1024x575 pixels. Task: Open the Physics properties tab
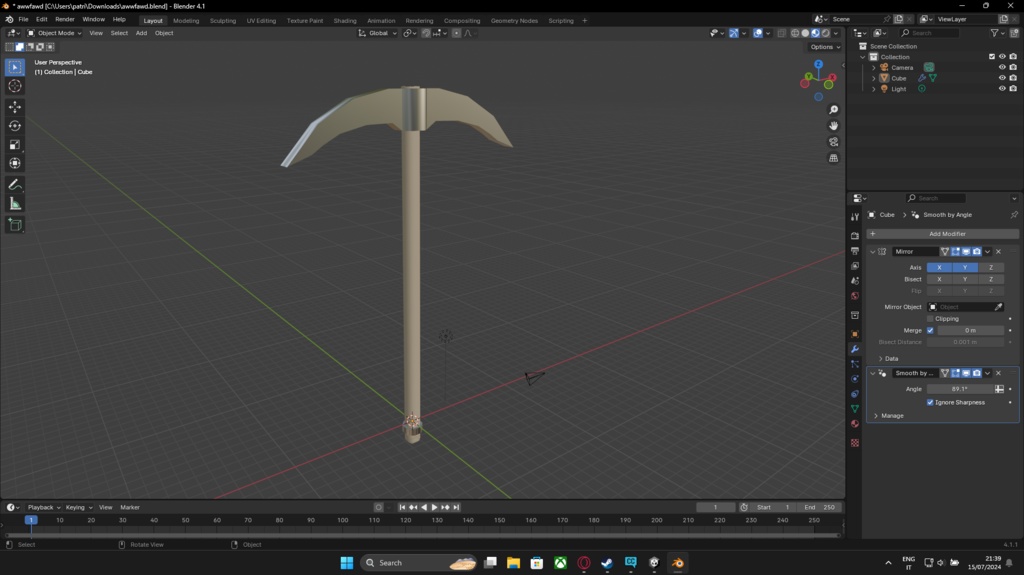point(855,379)
